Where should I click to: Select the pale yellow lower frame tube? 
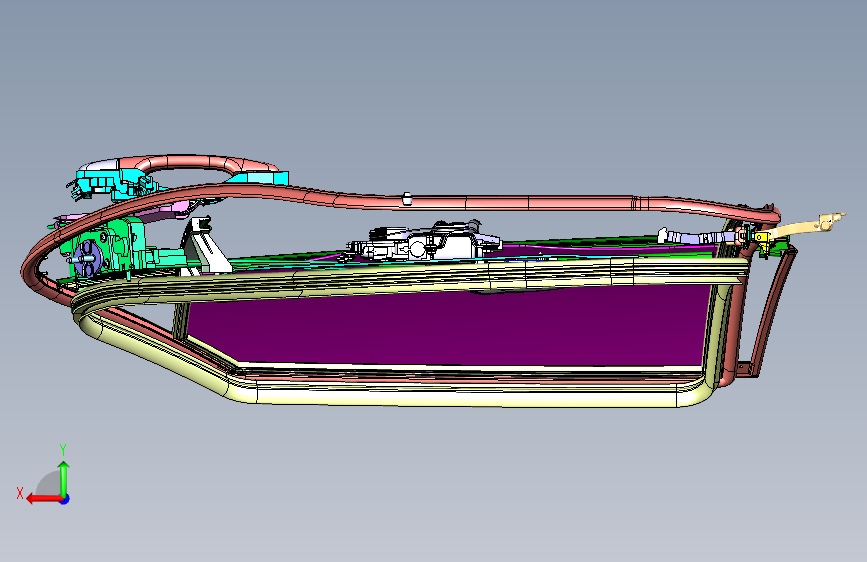464,395
